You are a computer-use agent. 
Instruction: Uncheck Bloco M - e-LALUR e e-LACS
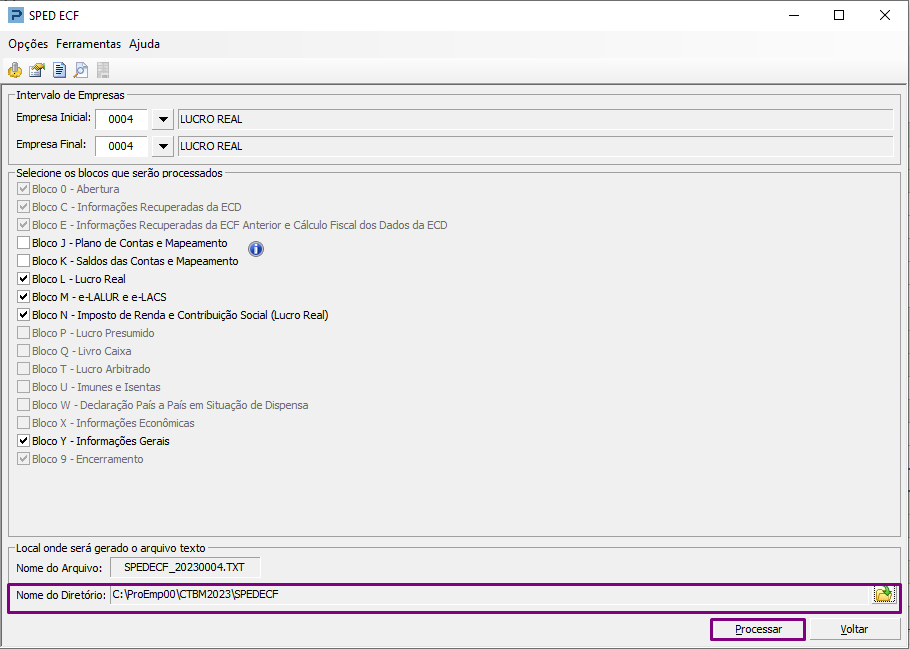click(x=23, y=297)
